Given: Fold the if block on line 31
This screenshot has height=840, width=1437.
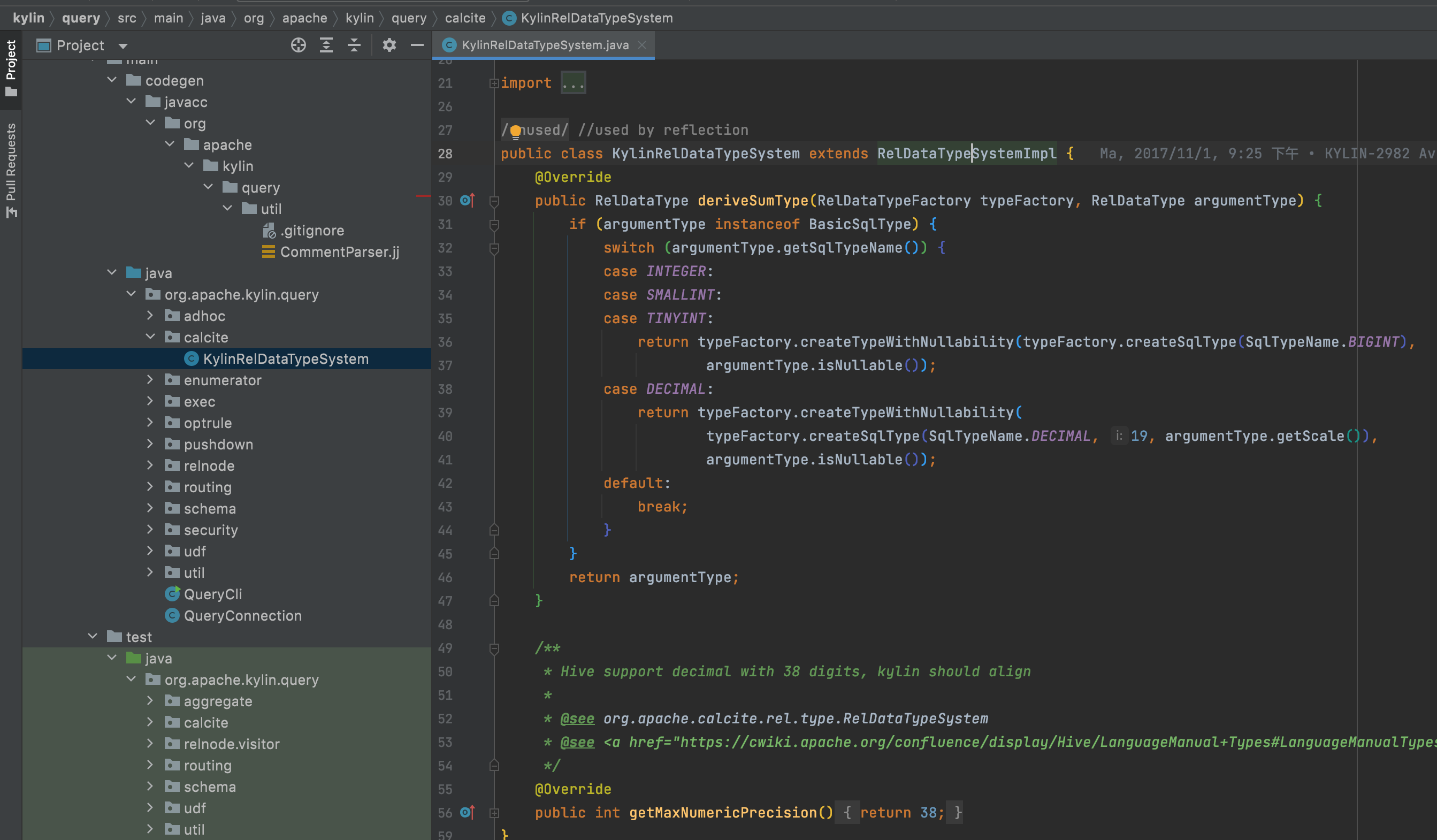Looking at the screenshot, I should tap(494, 225).
